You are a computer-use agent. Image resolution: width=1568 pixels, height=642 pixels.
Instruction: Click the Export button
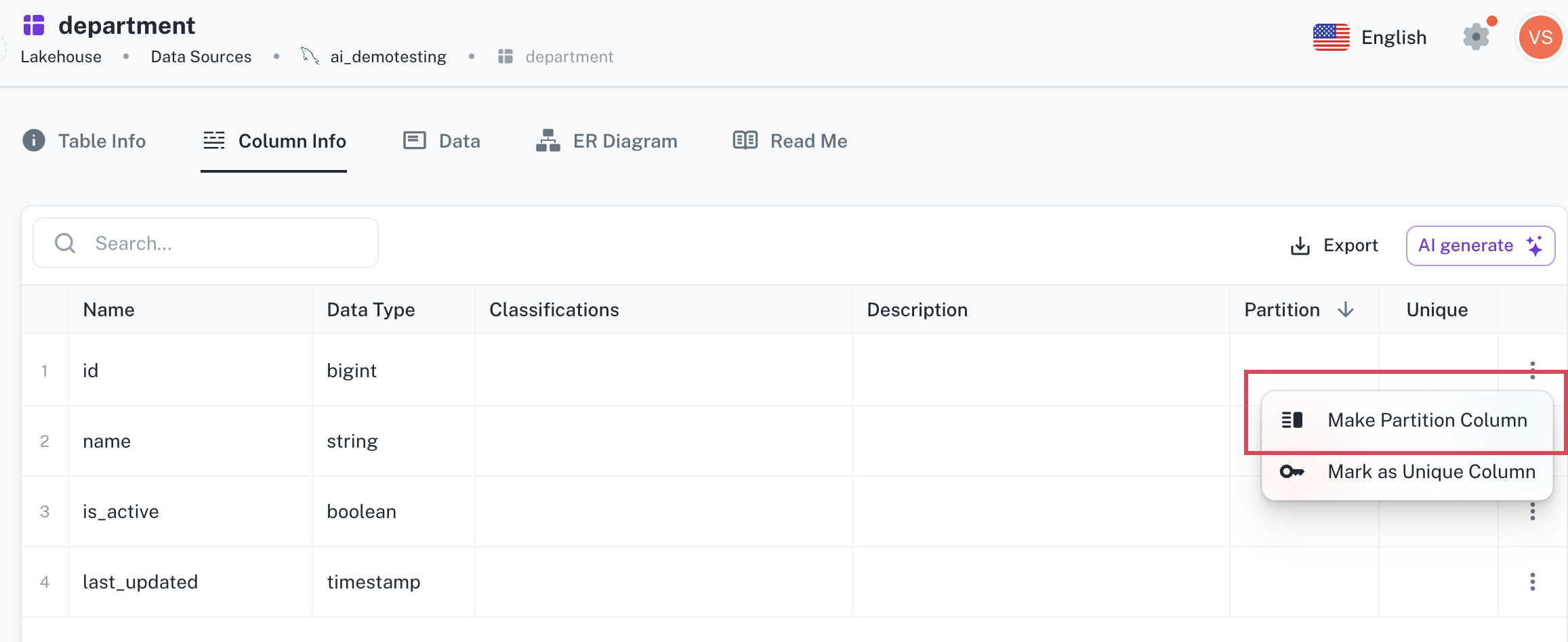1334,245
